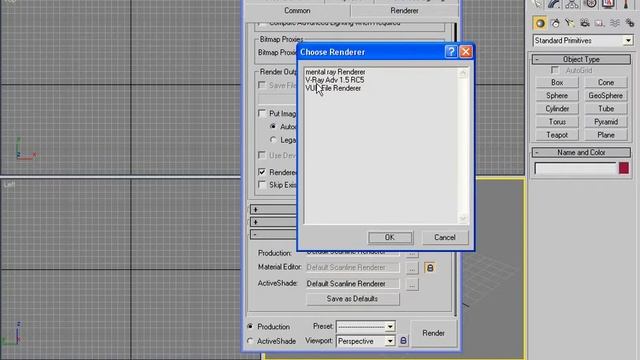Choose the Tube object type
This screenshot has height=360, width=640.
(606, 109)
